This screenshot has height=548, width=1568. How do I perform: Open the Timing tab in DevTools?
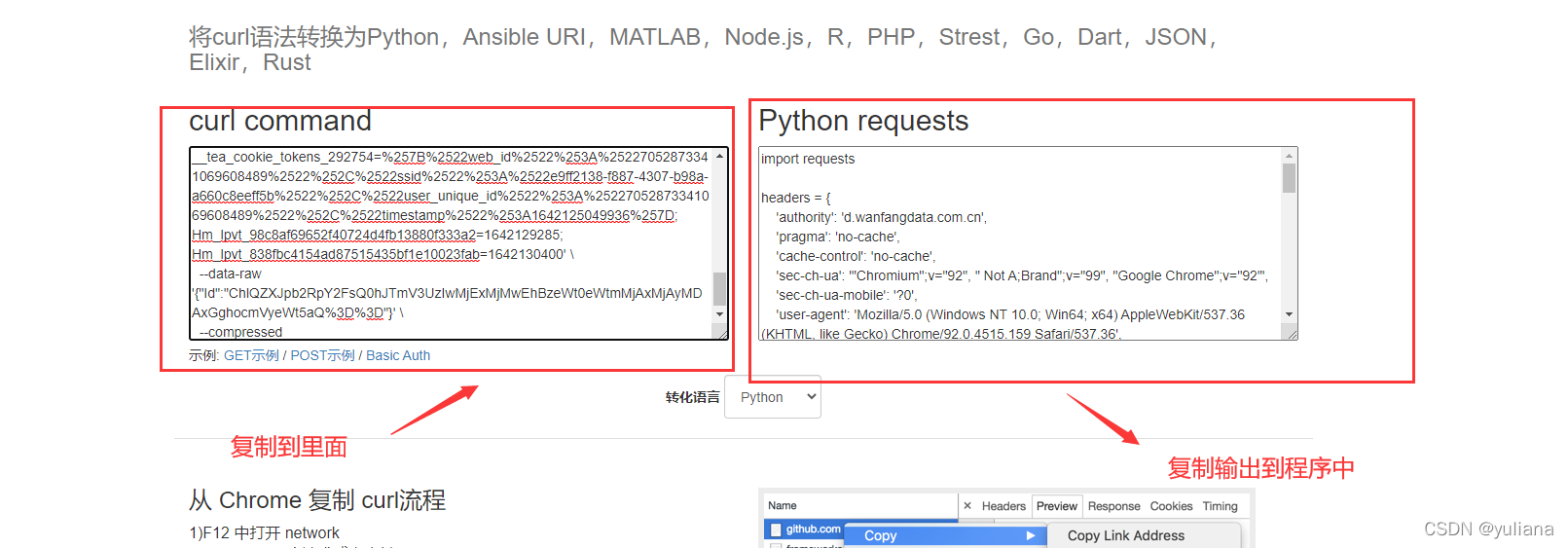pos(1220,506)
